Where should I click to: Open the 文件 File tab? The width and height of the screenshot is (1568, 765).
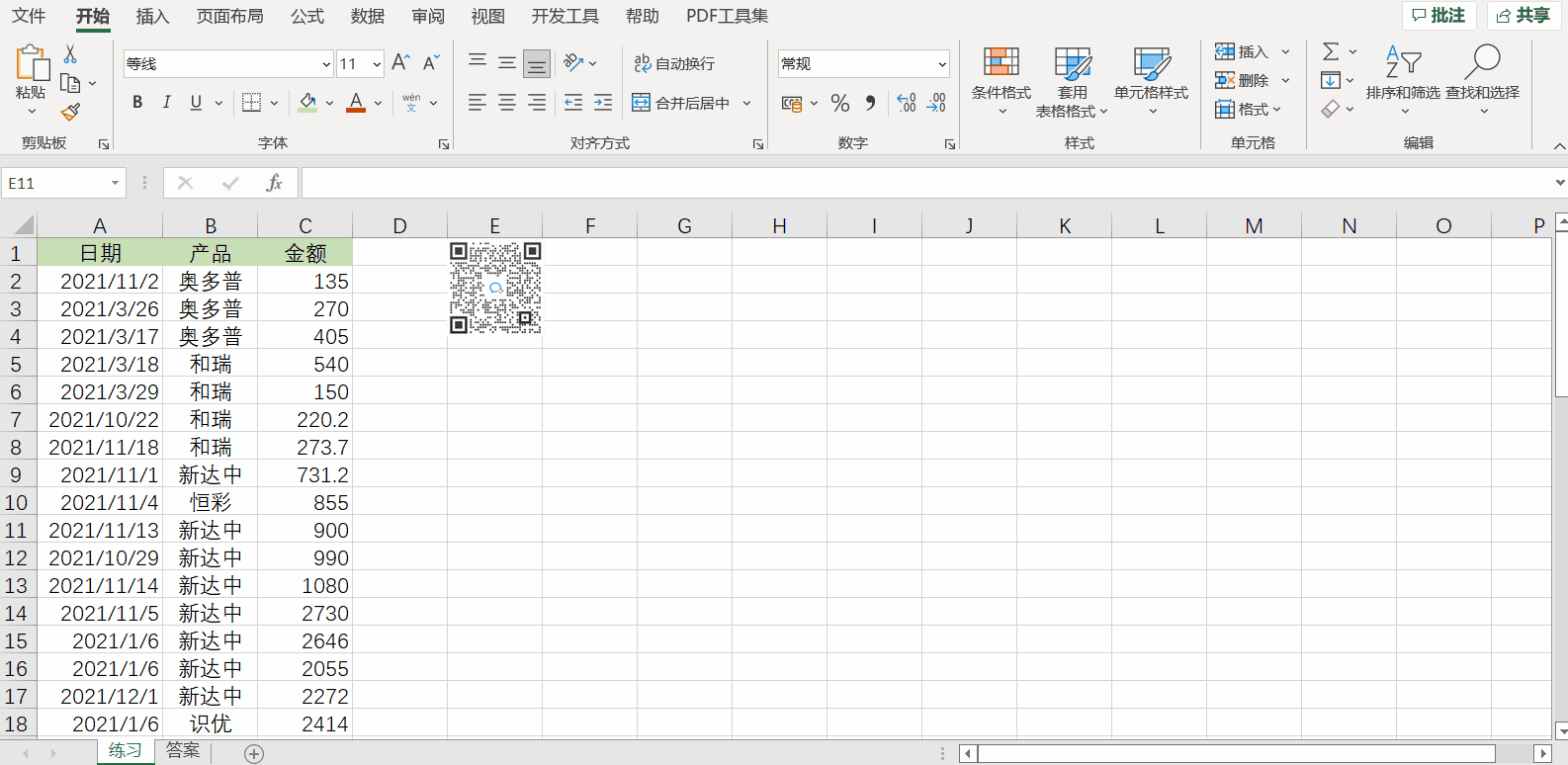pos(29,16)
